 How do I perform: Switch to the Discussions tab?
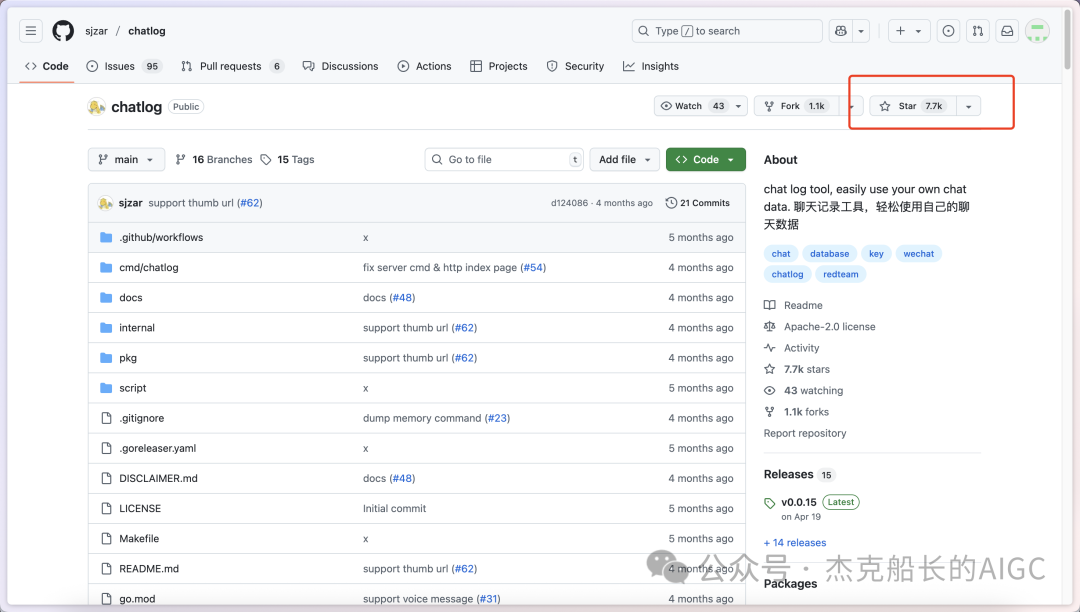tap(340, 66)
